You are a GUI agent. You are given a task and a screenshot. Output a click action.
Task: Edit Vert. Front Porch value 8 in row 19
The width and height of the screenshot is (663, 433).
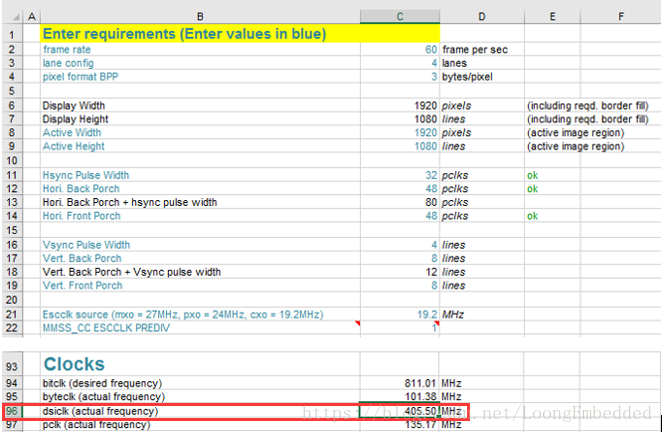[400, 285]
